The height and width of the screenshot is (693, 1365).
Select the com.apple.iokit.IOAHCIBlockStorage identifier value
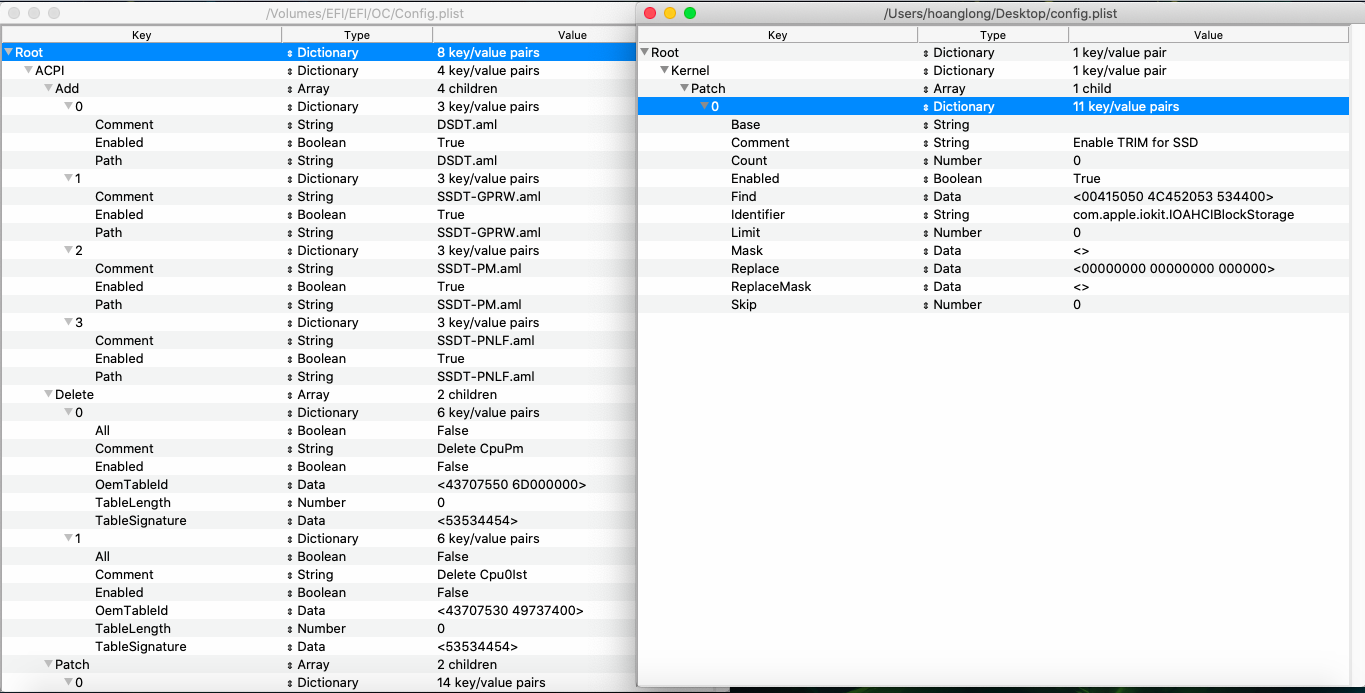1183,215
